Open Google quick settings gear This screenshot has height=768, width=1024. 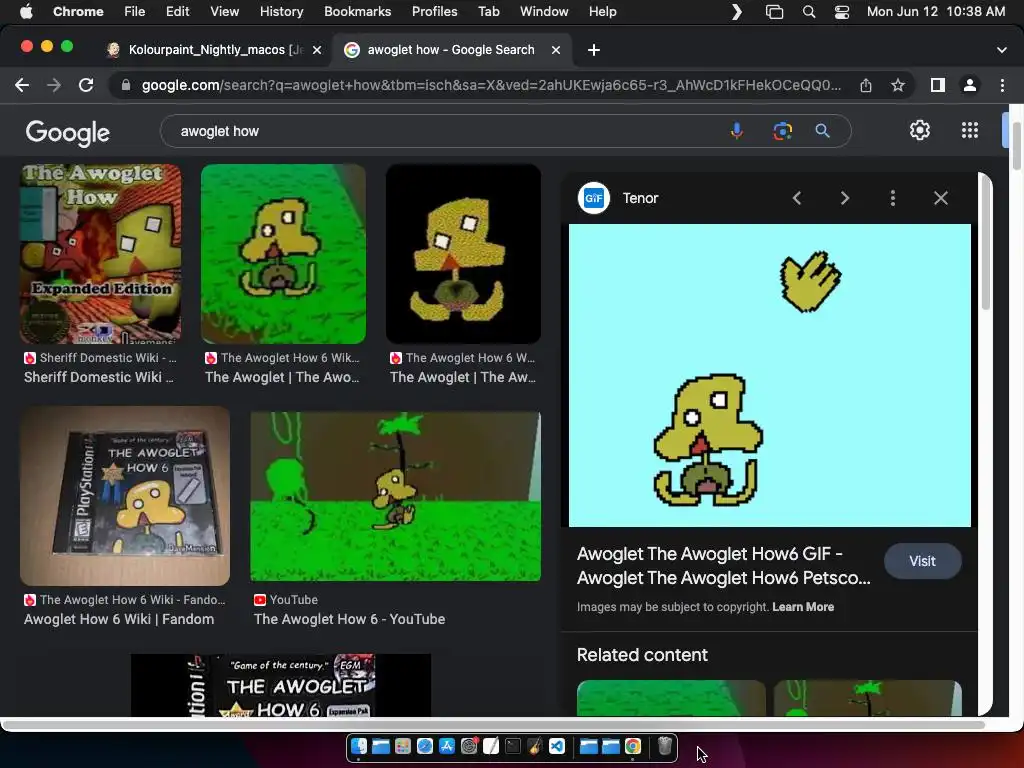click(x=920, y=131)
